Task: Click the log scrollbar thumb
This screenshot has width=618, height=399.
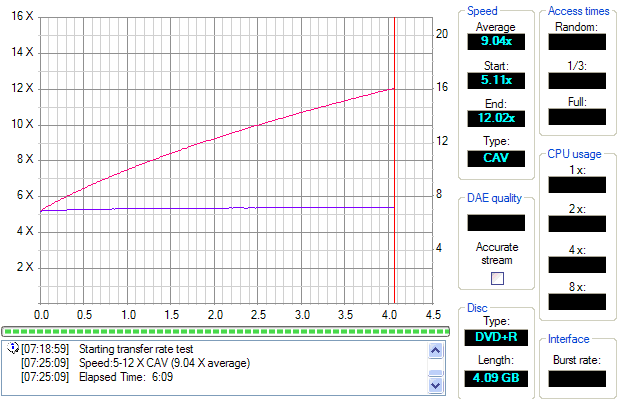Action: tap(436, 373)
